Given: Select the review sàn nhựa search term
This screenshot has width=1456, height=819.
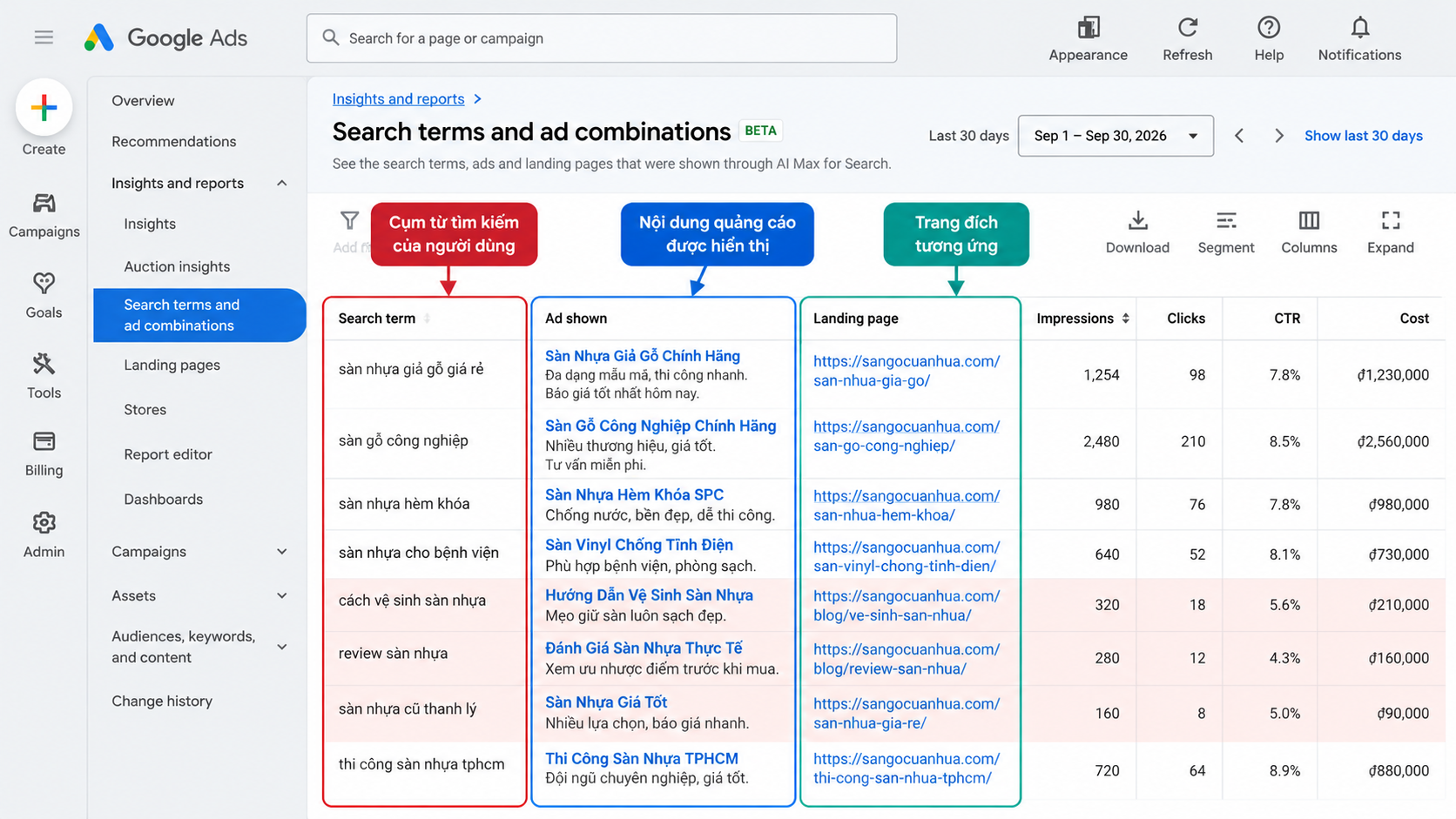Looking at the screenshot, I should click(393, 654).
